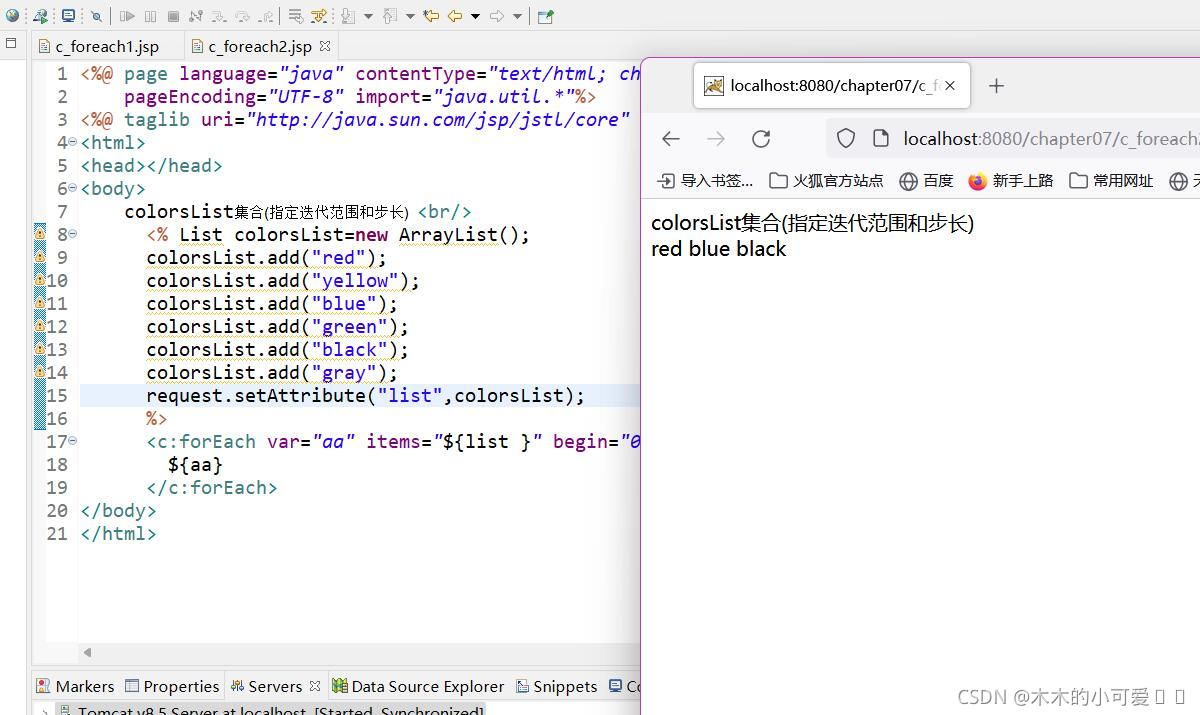
Task: Open the dropdown next to the Forward arrow
Action: (516, 14)
